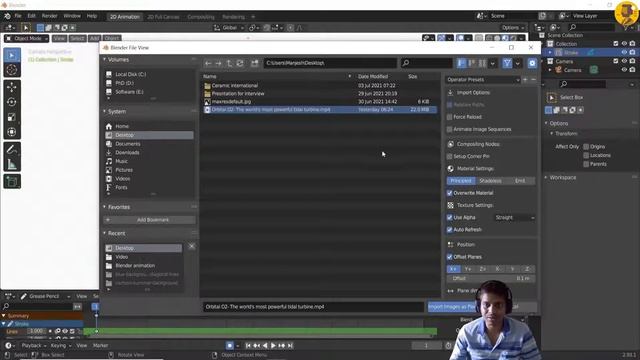The height and width of the screenshot is (360, 640).
Task: Toggle the options region gear icon
Action: 532,63
